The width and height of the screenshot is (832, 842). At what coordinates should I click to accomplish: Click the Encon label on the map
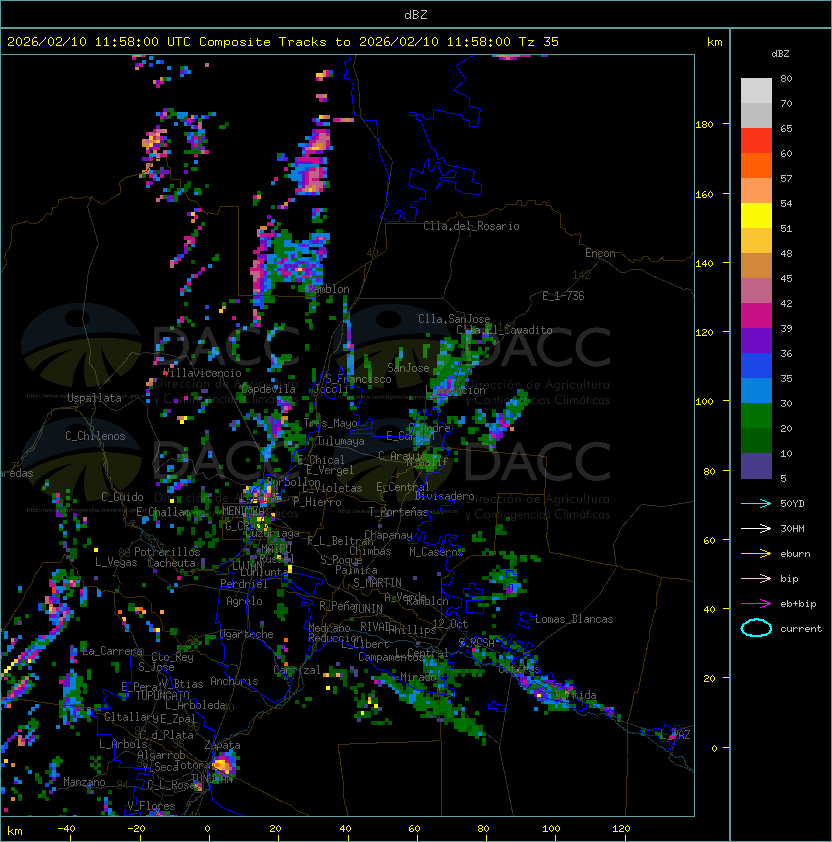click(600, 253)
